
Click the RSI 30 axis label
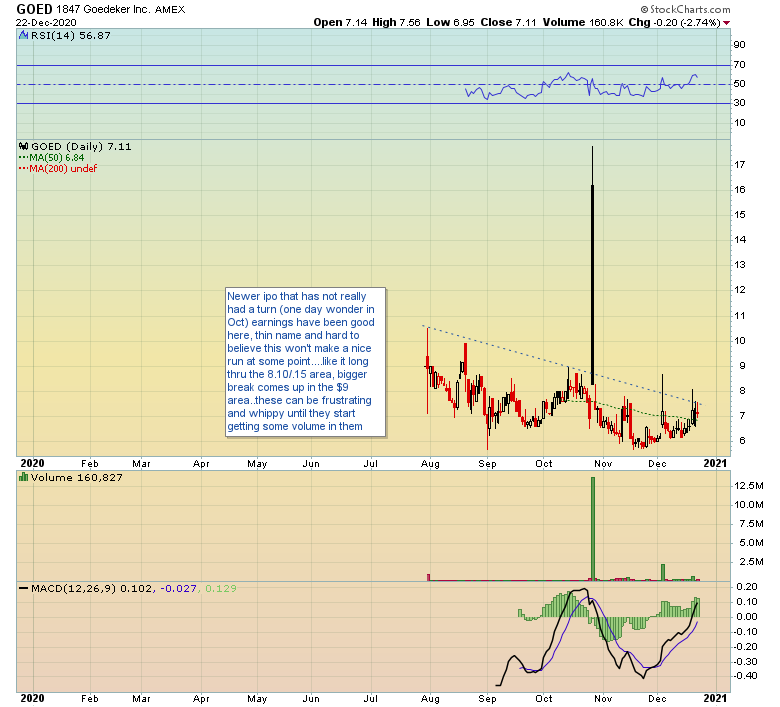(739, 102)
